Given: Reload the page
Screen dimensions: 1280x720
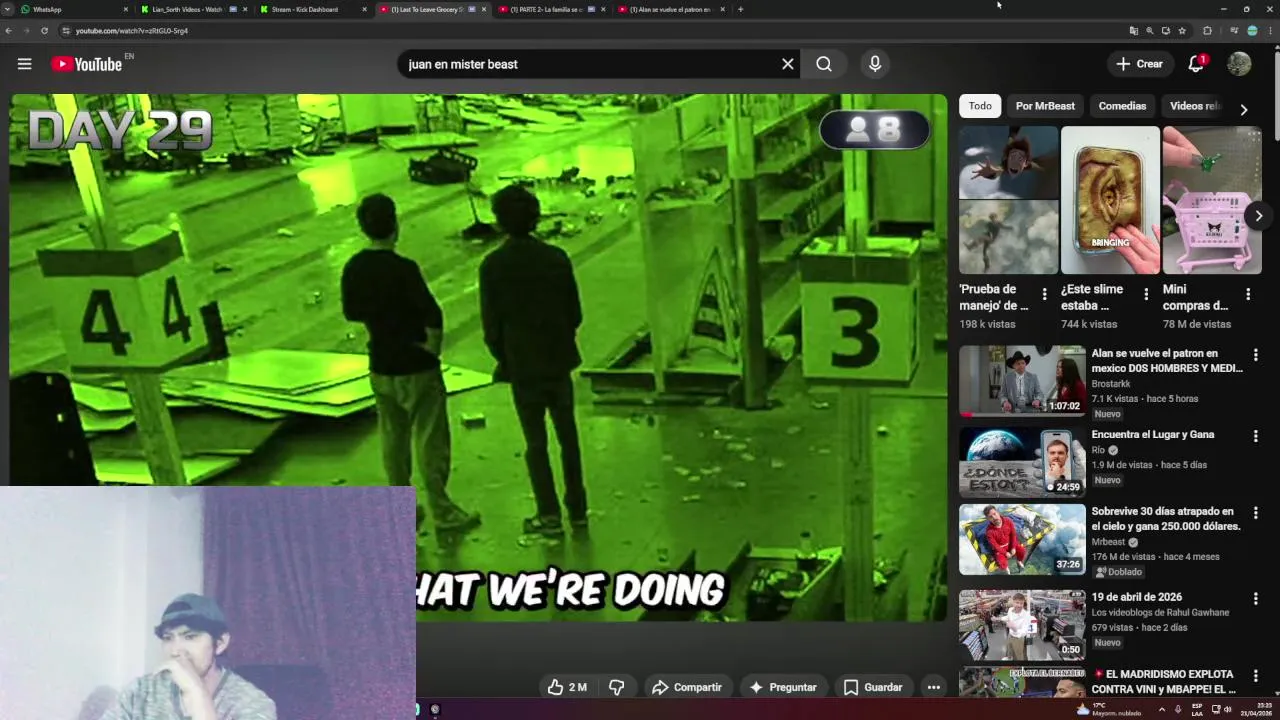Looking at the screenshot, I should coord(44,31).
